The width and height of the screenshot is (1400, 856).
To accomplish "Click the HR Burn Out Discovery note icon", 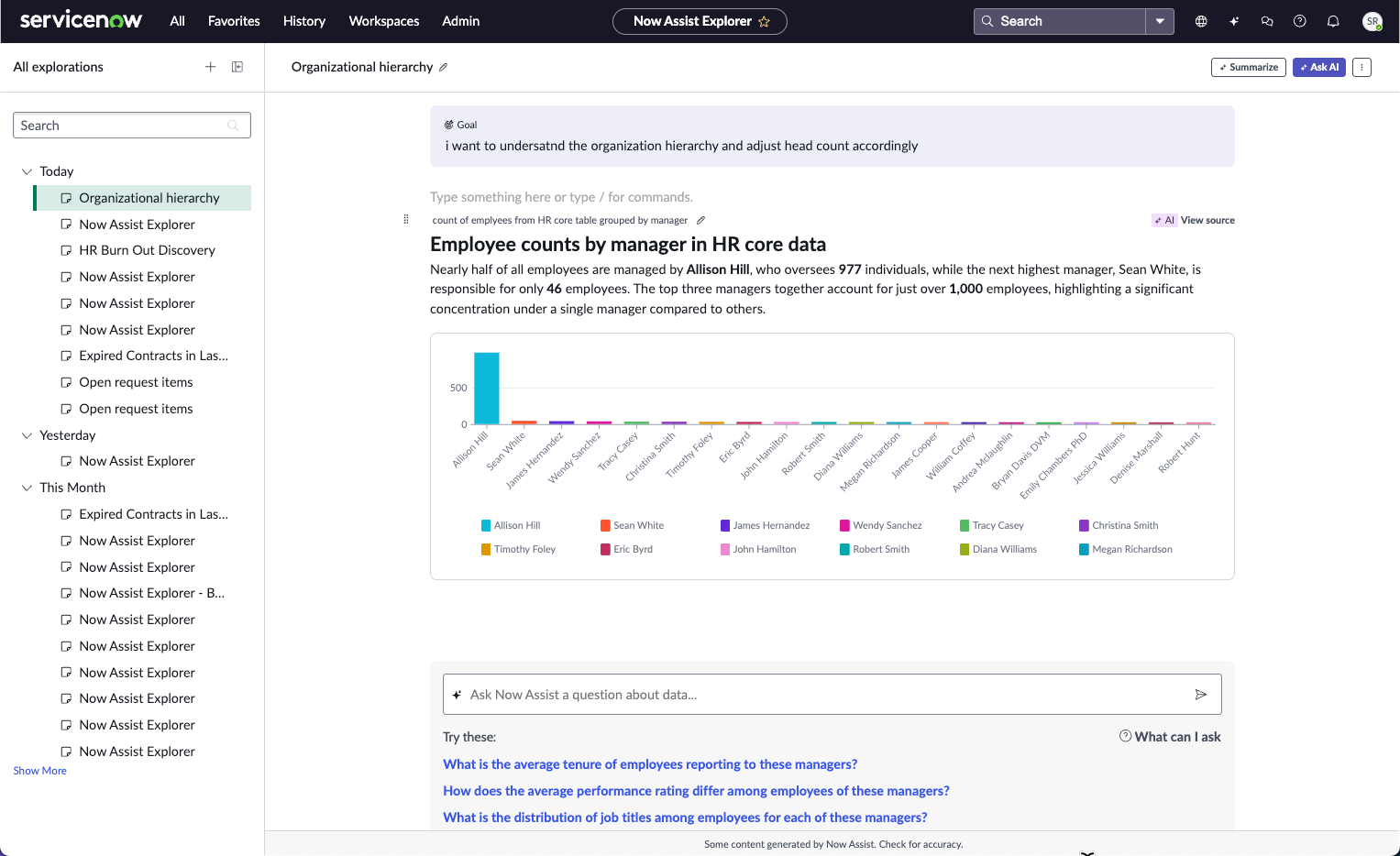I will click(66, 250).
